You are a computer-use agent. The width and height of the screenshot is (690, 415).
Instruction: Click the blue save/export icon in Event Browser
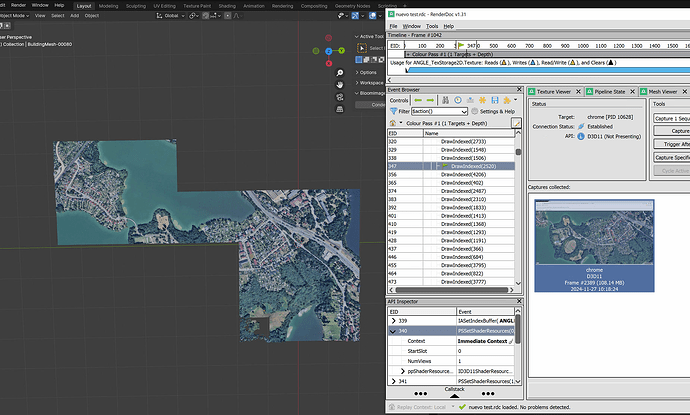coord(495,100)
